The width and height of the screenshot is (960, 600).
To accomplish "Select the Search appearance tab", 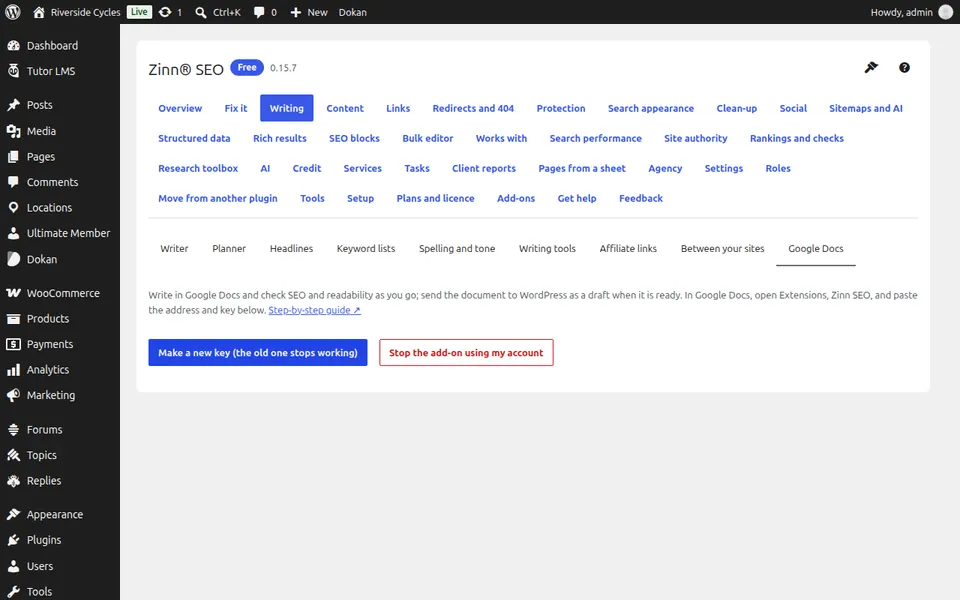I will click(x=651, y=108).
